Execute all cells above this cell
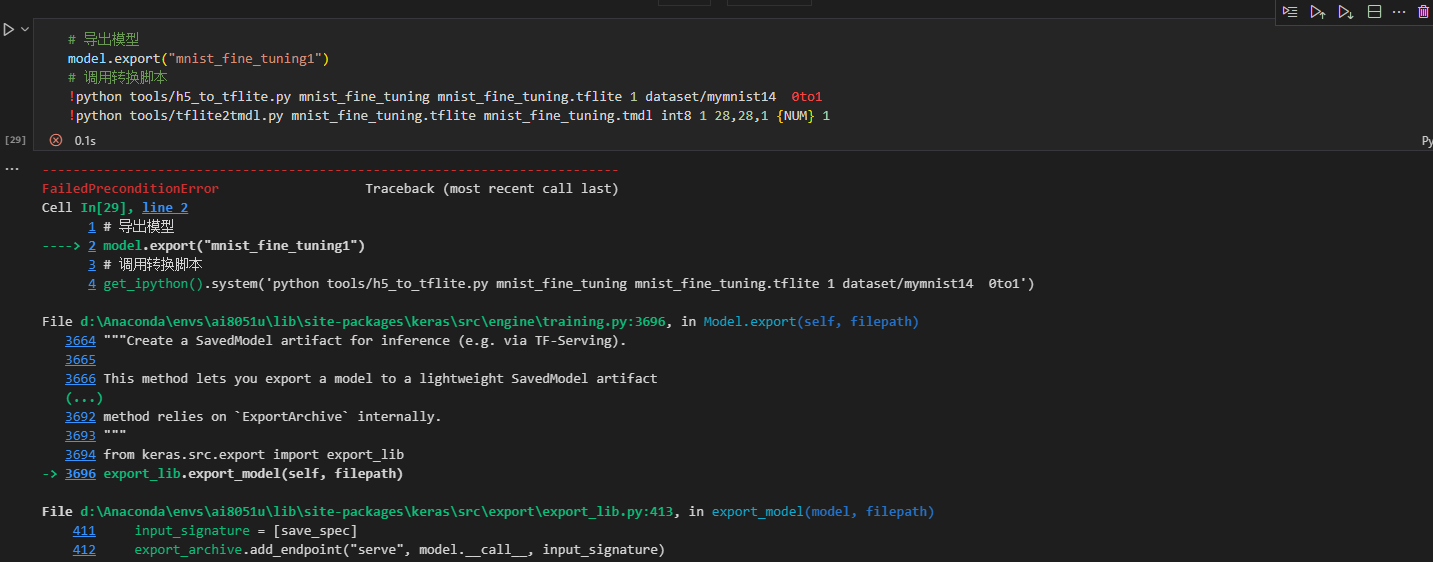 coord(1318,12)
